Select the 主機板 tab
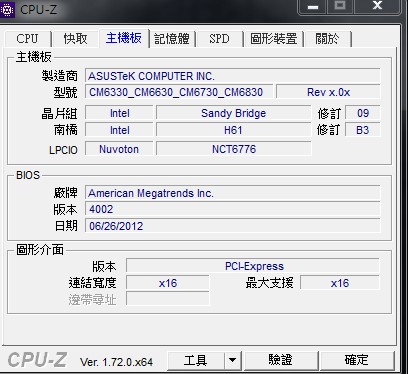 click(x=124, y=38)
